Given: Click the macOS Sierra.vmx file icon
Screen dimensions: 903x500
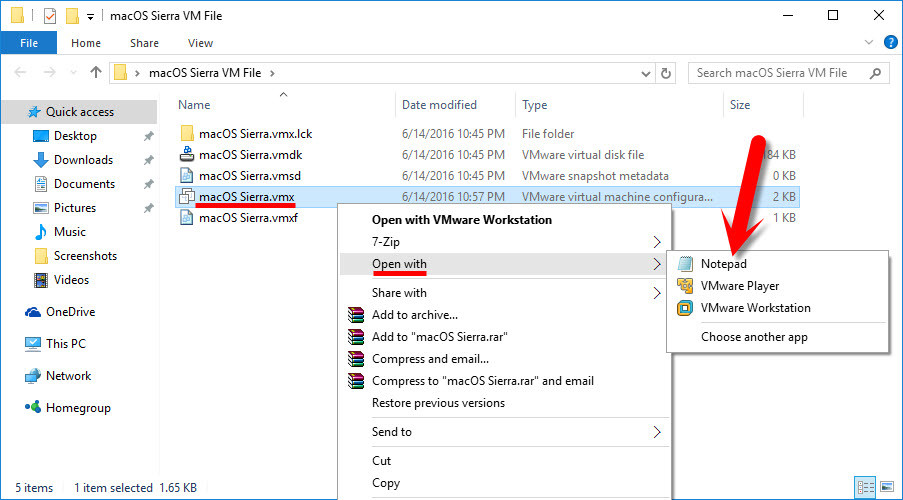Looking at the screenshot, I should (x=187, y=196).
